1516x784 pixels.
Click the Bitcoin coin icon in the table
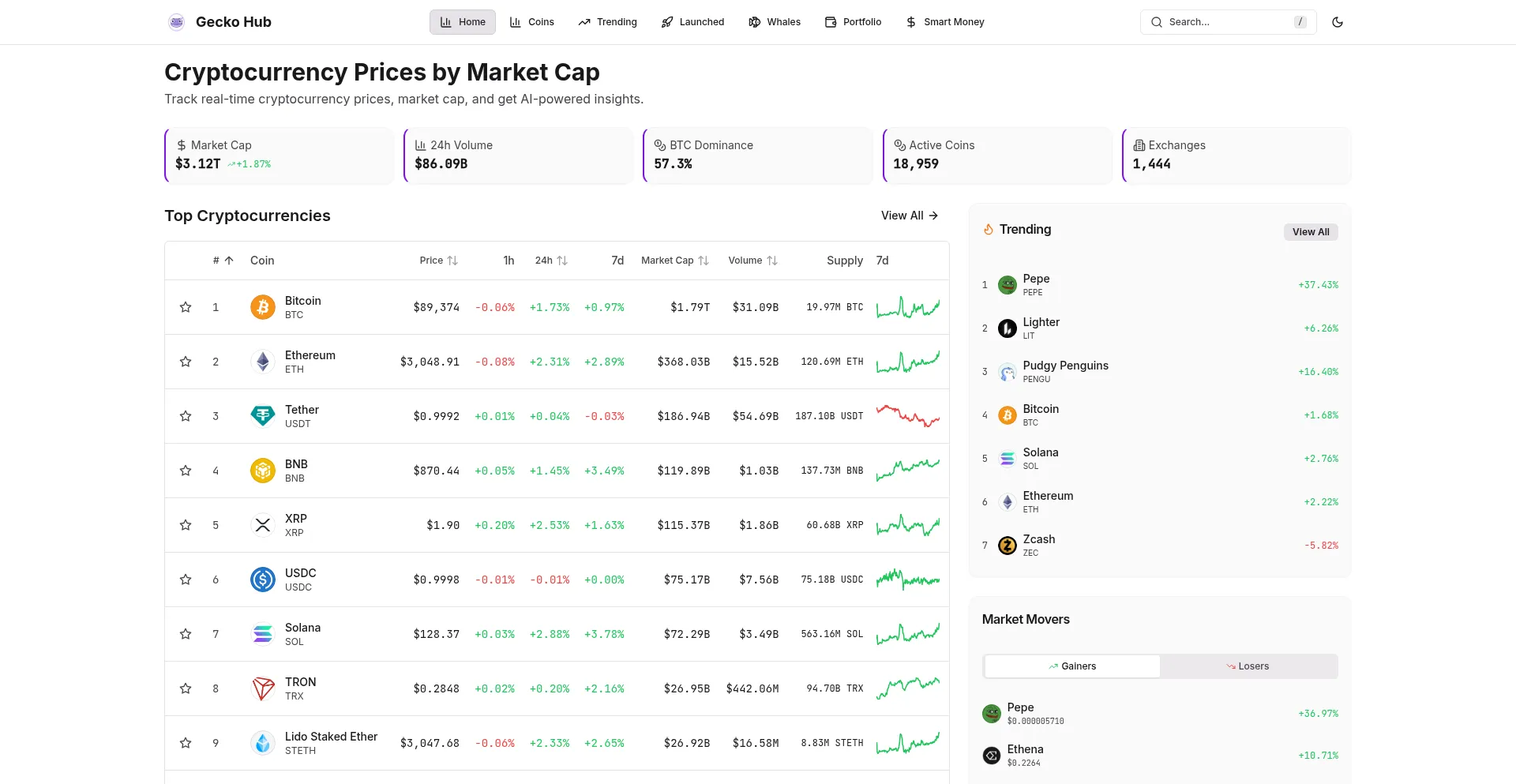263,307
